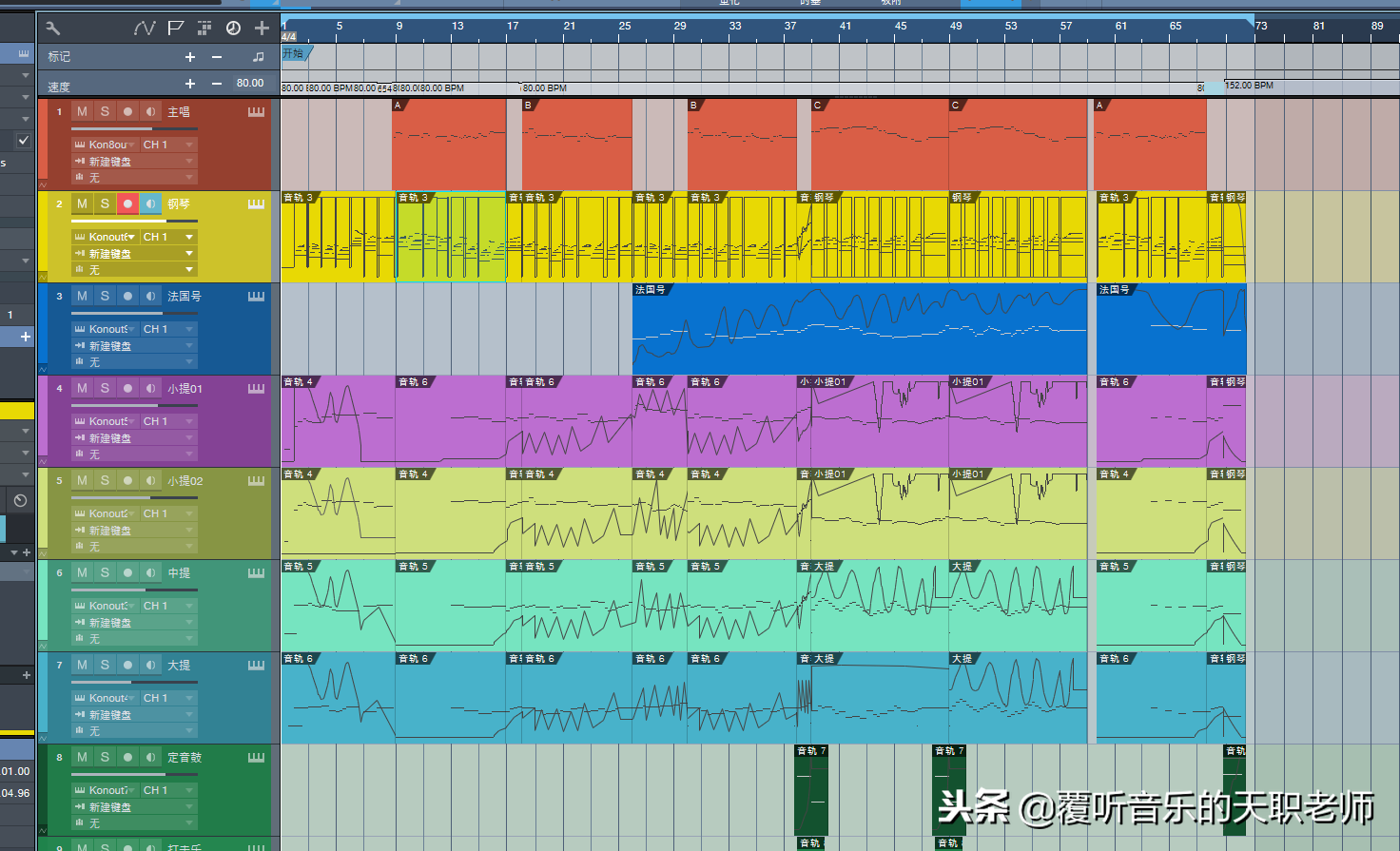Select the 法国号 clip starting at bar 25
This screenshot has height=851, width=1400.
pos(860,328)
